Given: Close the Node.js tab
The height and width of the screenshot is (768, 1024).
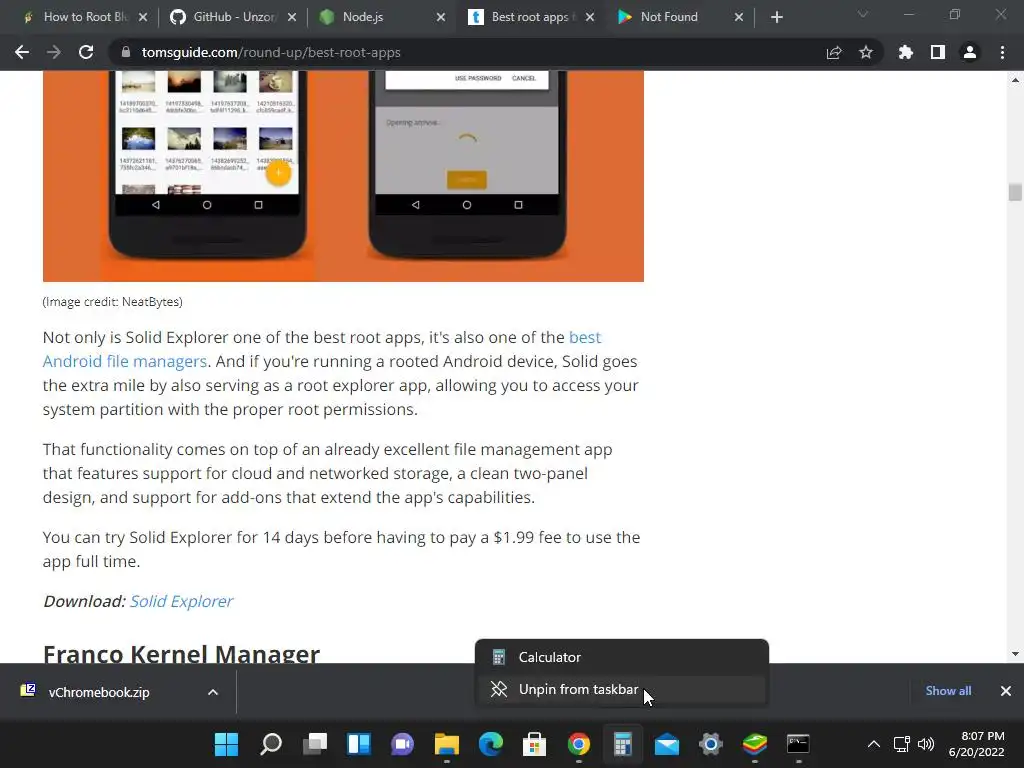Looking at the screenshot, I should 441,17.
